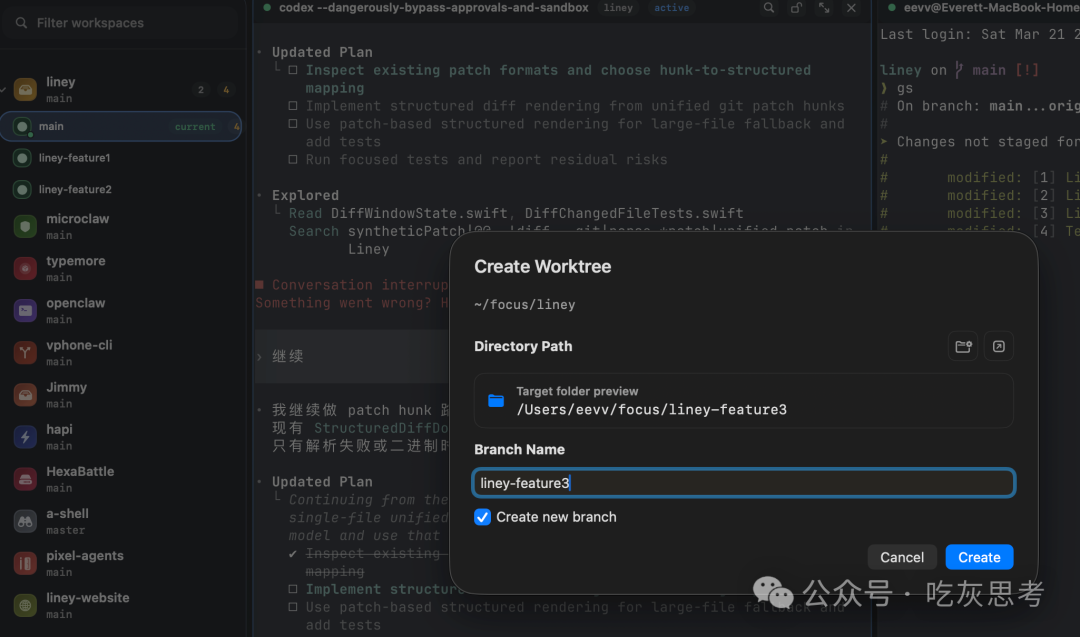The image size is (1080, 637).
Task: Click the liney-feature2 worktree status icon
Action: point(22,189)
